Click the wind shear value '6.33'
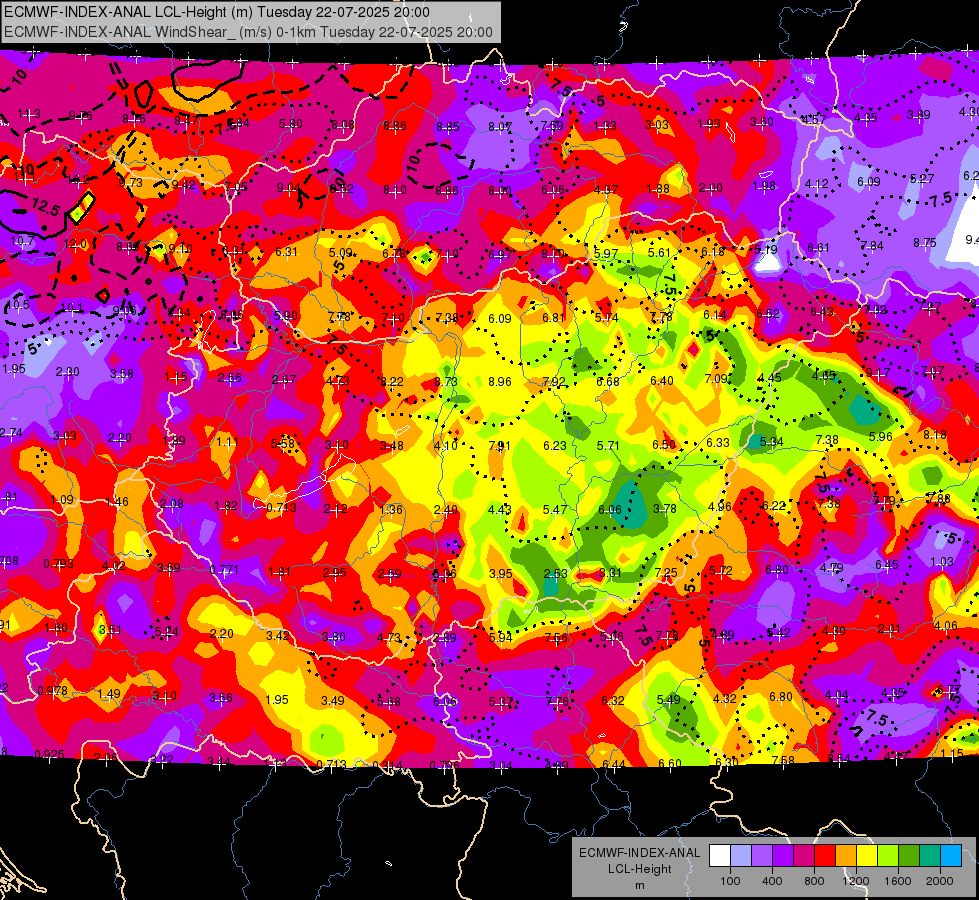979x900 pixels. [x=717, y=442]
